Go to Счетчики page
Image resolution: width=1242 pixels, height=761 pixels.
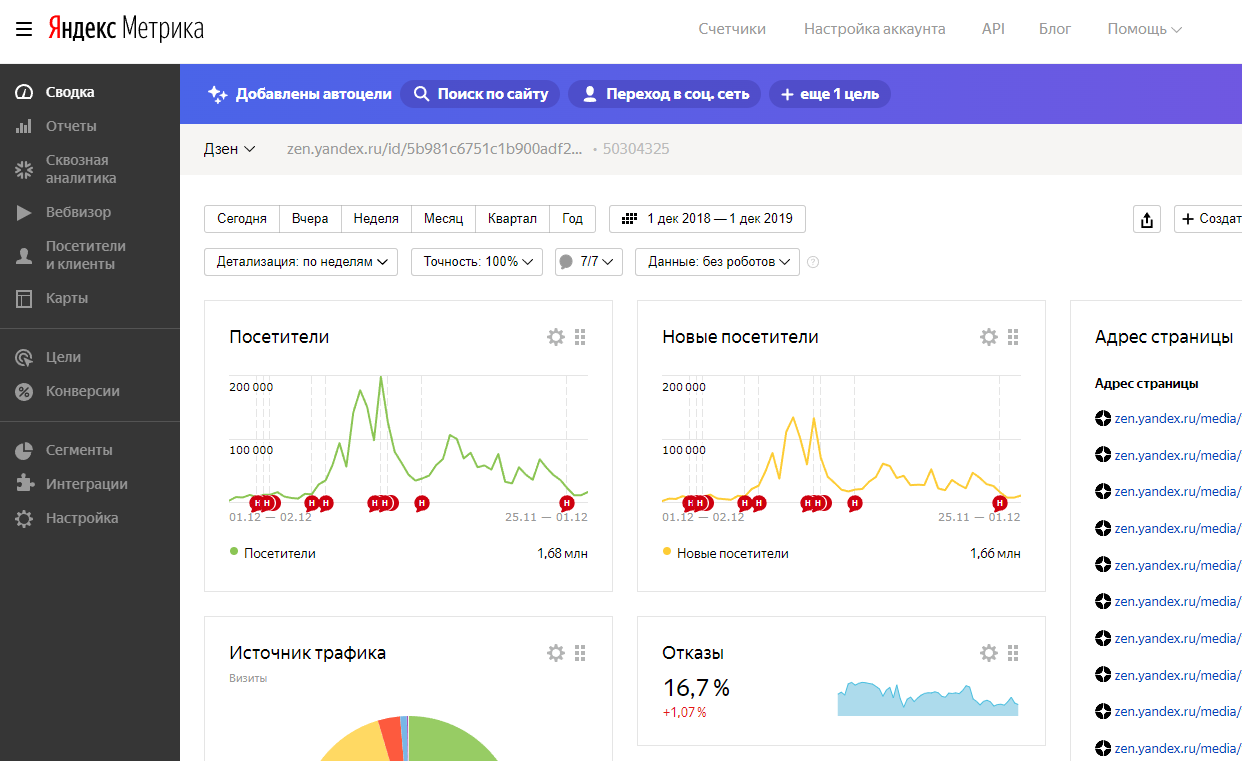(x=732, y=29)
